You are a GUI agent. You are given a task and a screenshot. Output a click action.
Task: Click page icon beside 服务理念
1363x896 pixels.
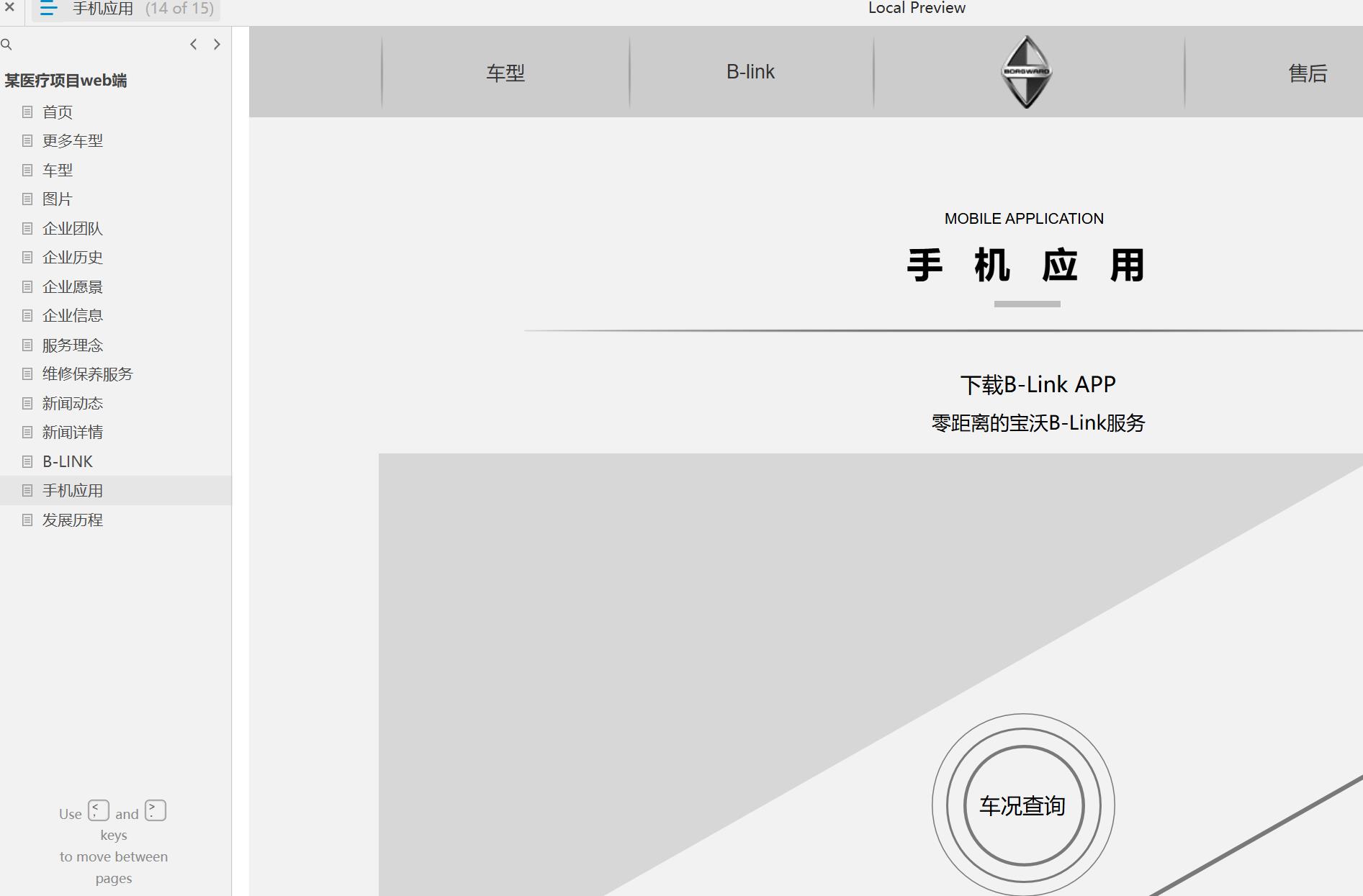[27, 345]
